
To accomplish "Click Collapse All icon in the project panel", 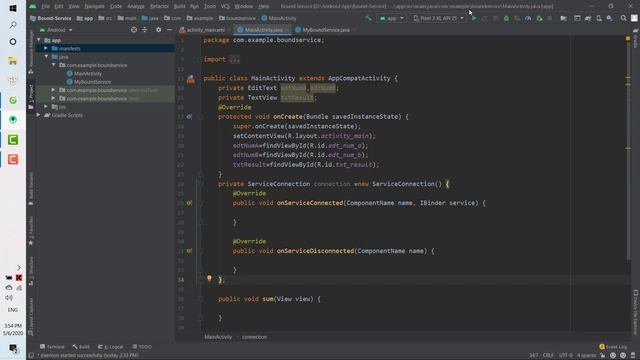I will coord(144,30).
